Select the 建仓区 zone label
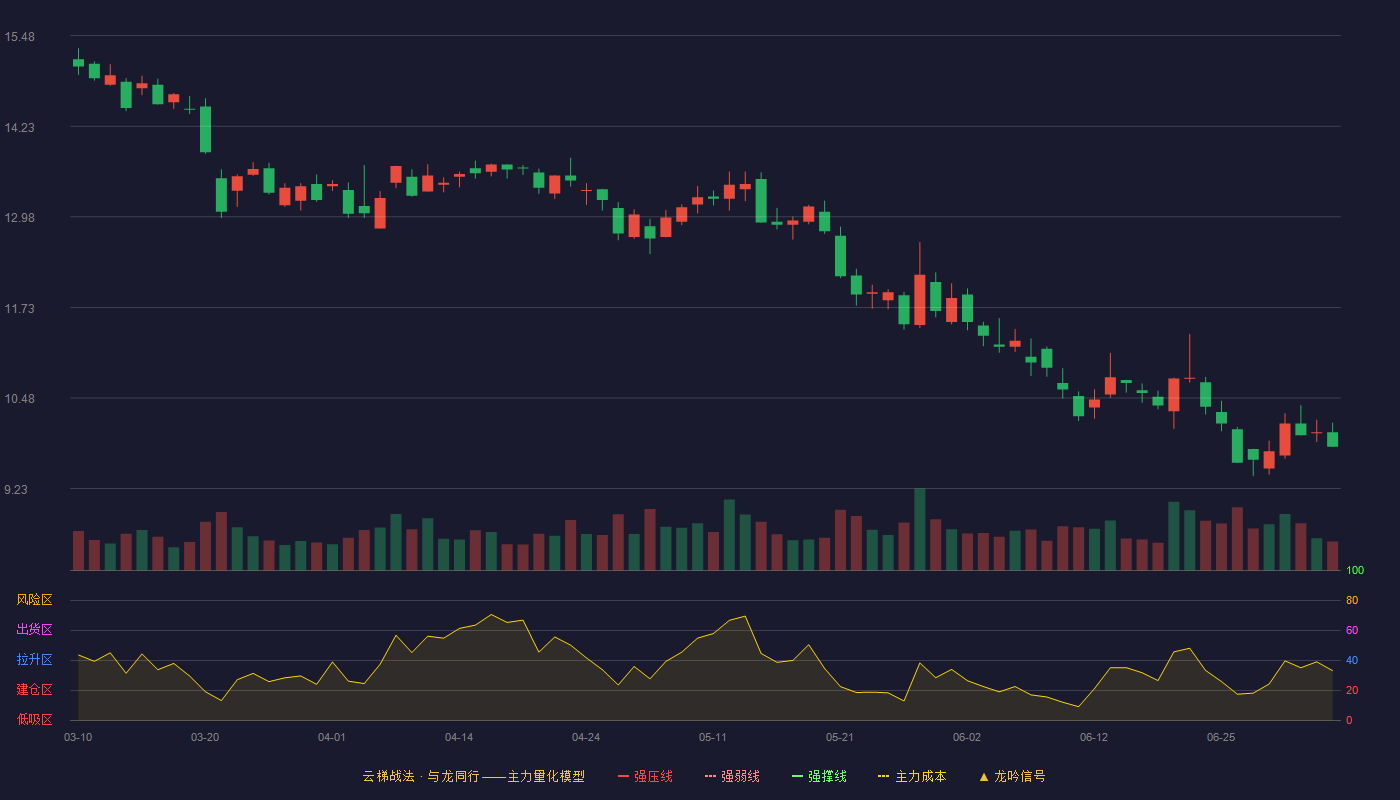Image resolution: width=1400 pixels, height=800 pixels. [x=34, y=690]
